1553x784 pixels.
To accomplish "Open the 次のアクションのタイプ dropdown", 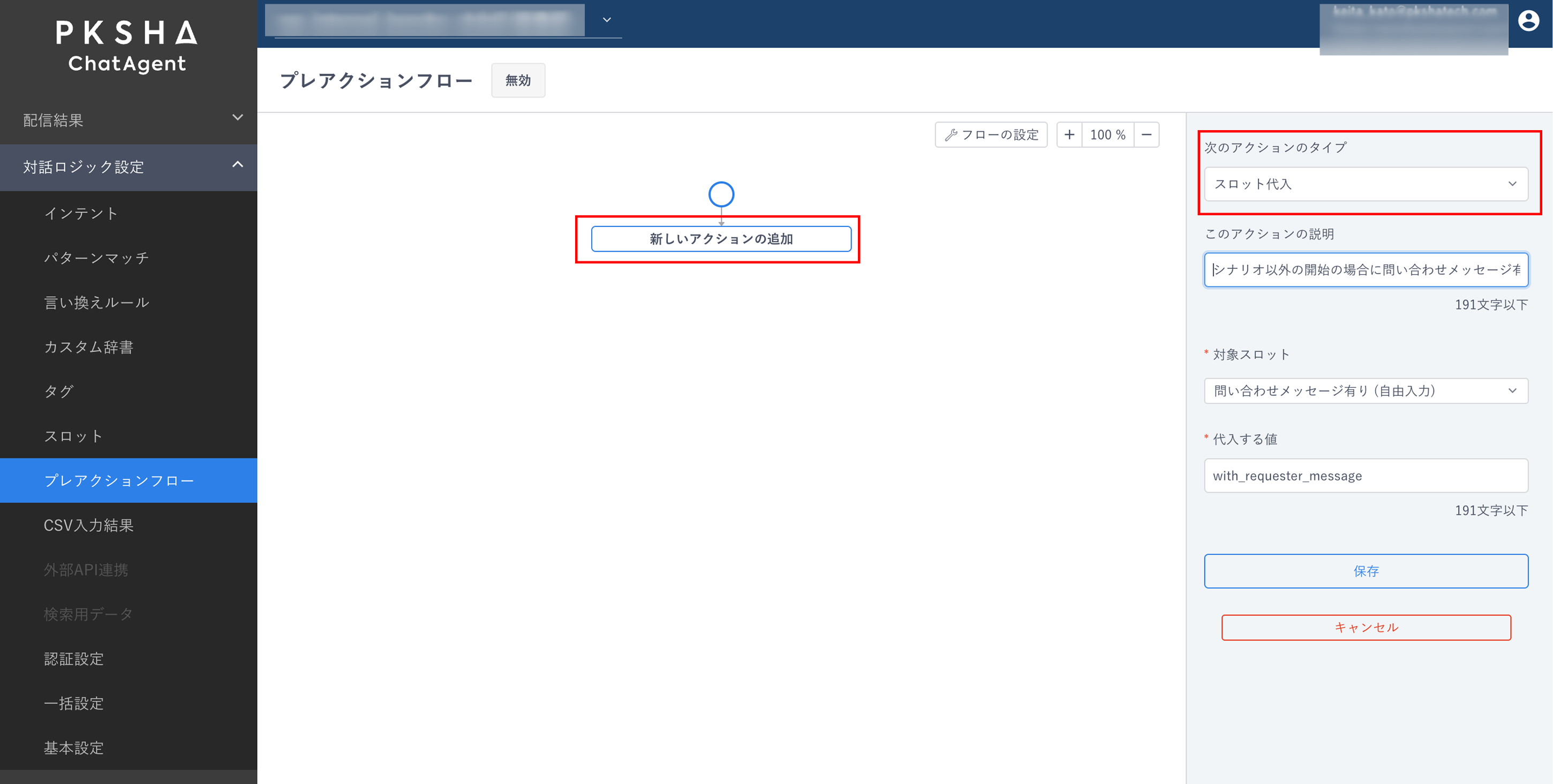I will coord(1366,184).
